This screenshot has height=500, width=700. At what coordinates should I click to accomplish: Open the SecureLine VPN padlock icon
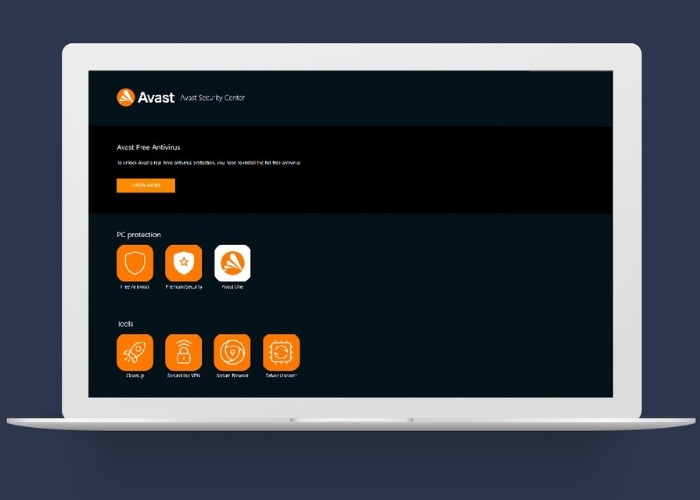[183, 352]
